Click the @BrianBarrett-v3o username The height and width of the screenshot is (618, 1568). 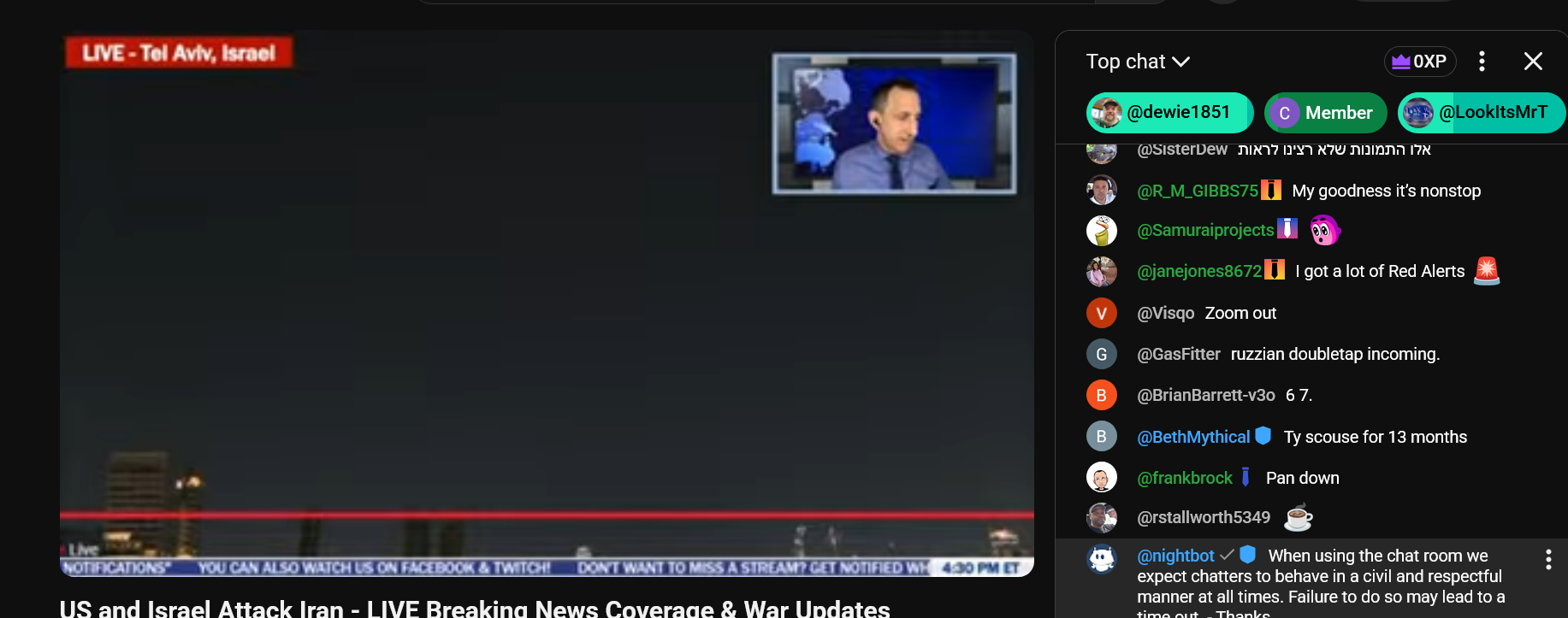click(1206, 395)
